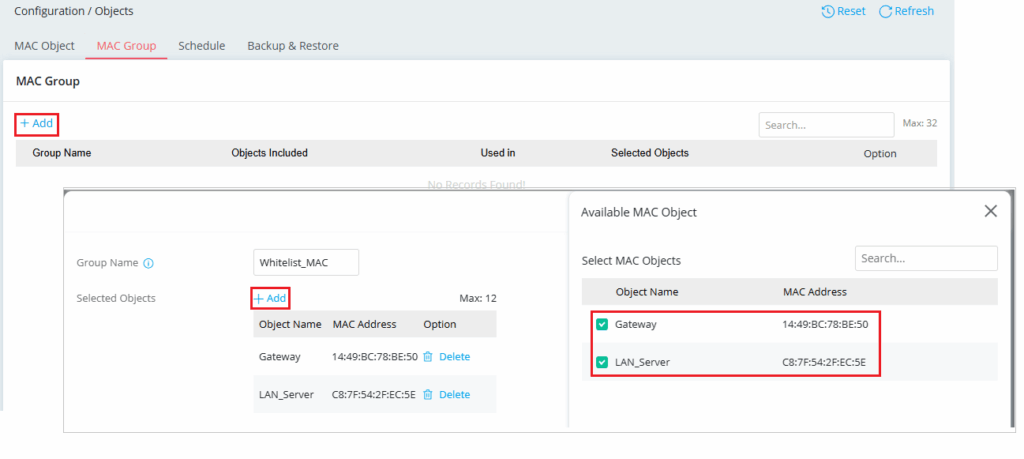
Task: Click Add next to Selected Objects
Action: (270, 298)
